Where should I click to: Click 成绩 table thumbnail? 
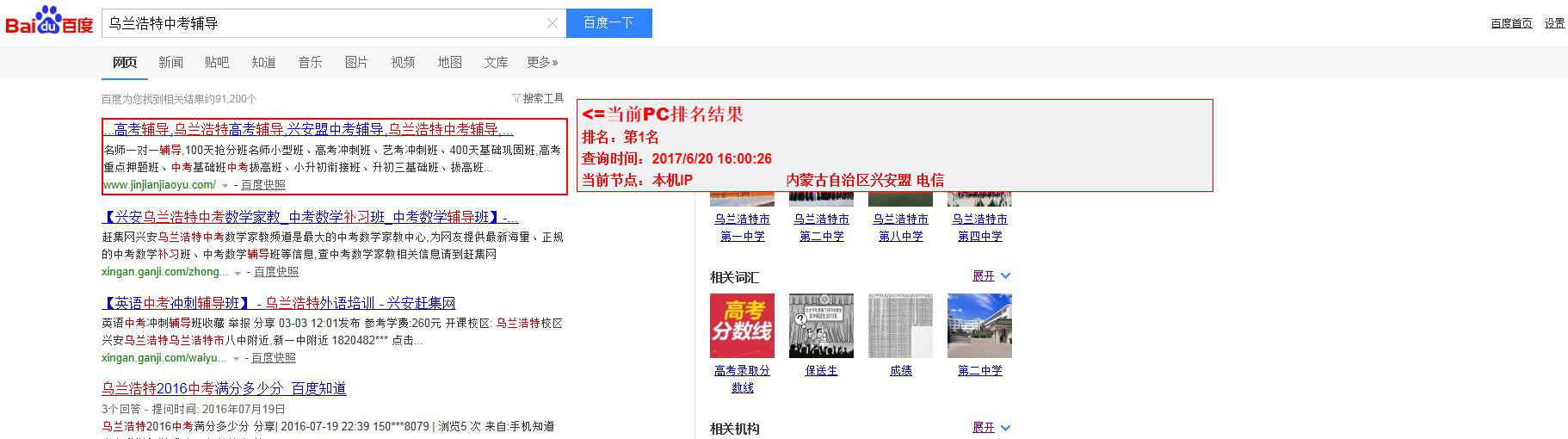900,325
